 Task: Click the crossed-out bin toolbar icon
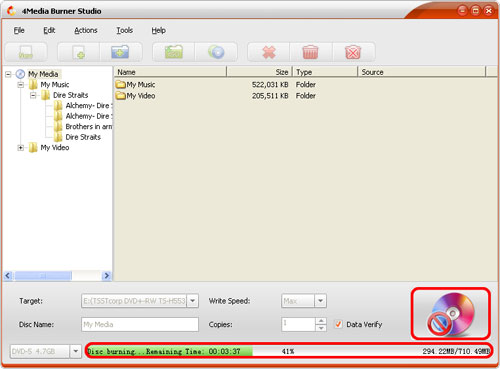coord(353,52)
